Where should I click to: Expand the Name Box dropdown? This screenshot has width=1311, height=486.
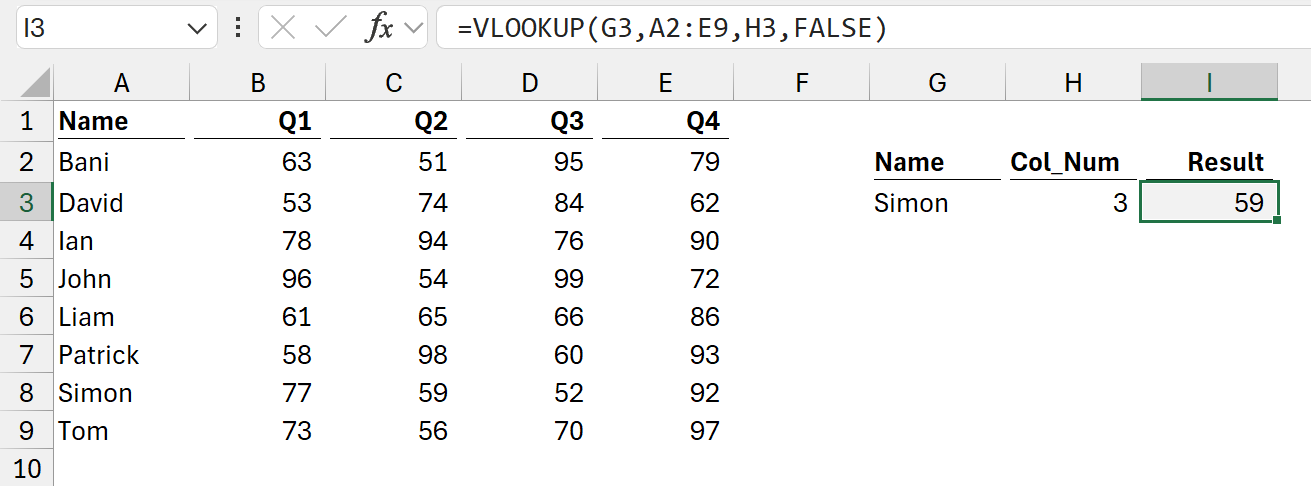point(196,29)
